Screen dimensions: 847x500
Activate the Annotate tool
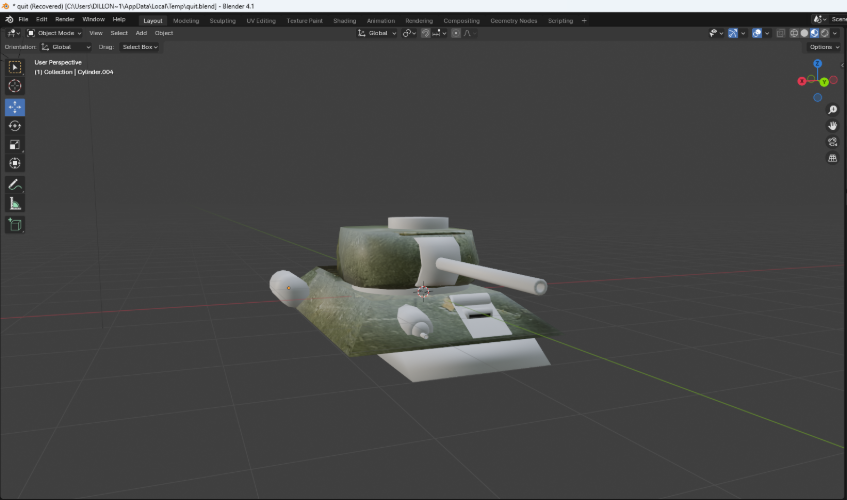(x=15, y=185)
